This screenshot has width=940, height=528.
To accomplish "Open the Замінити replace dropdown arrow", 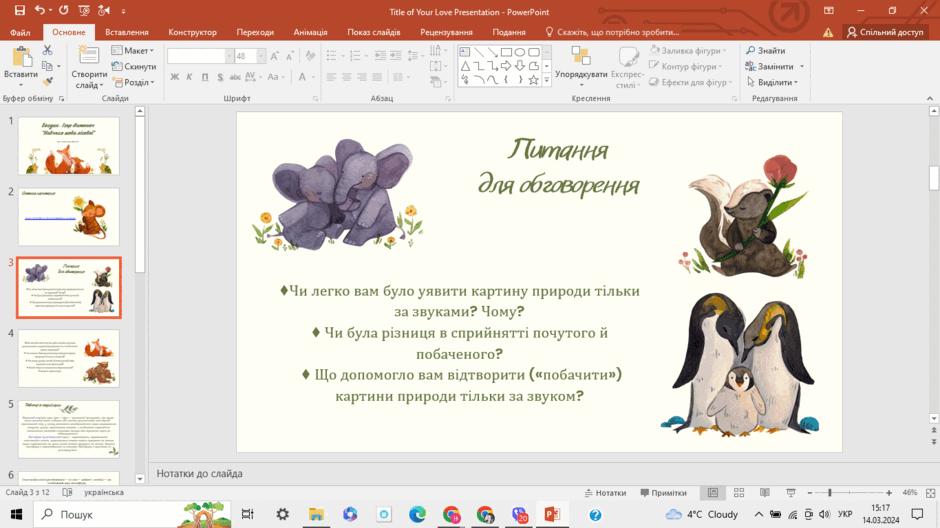I will pyautogui.click(x=802, y=67).
